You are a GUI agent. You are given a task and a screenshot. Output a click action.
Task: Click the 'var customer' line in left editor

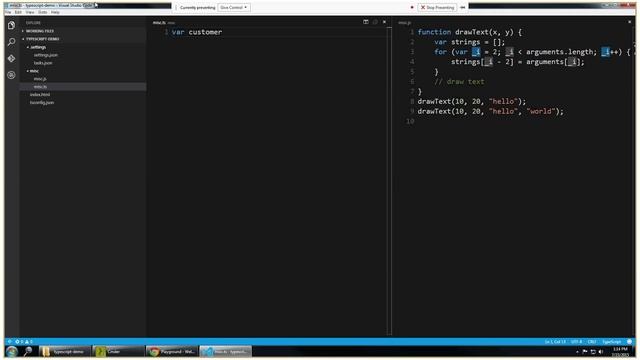(197, 32)
